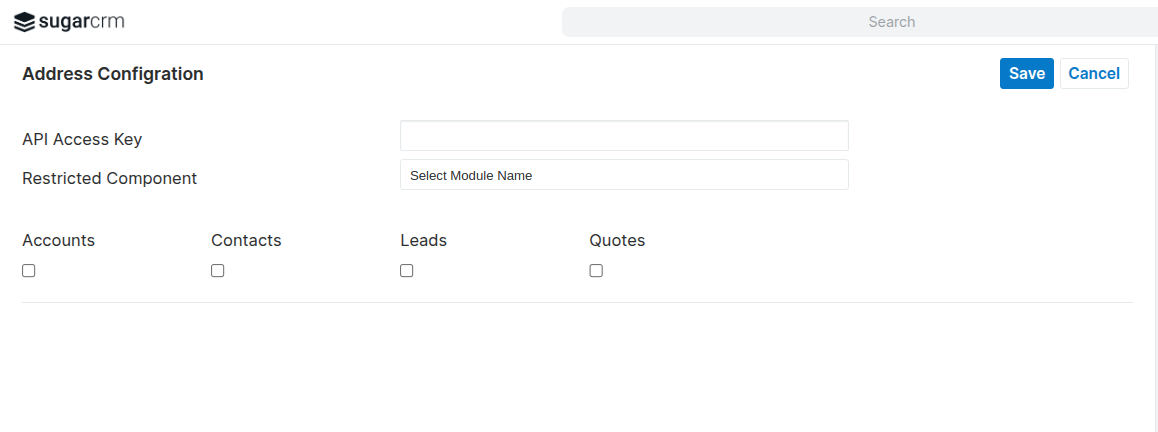
Task: Open the Select Module Name dropdown
Action: click(624, 175)
